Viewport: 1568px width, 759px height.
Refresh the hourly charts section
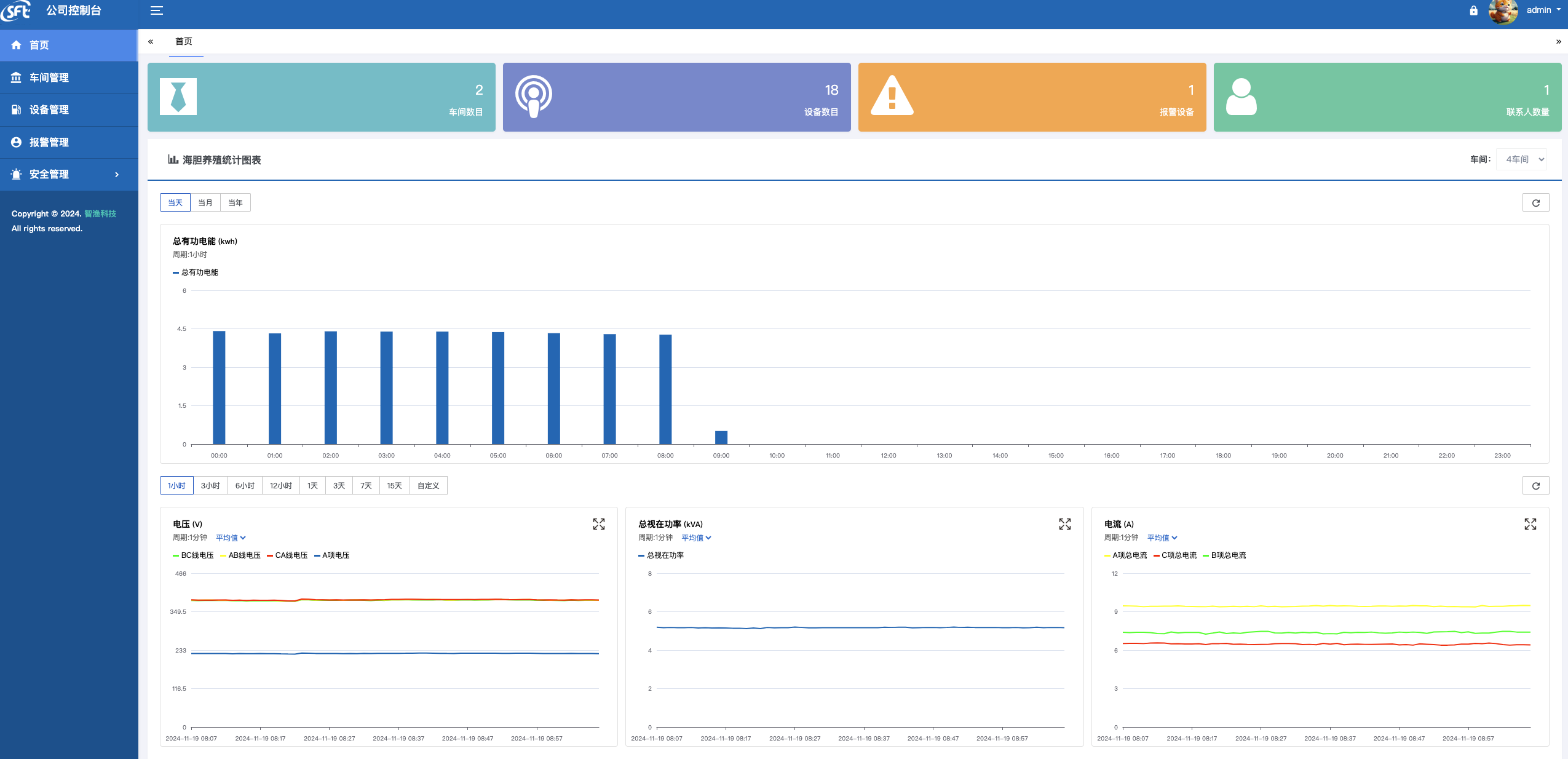click(x=1535, y=486)
